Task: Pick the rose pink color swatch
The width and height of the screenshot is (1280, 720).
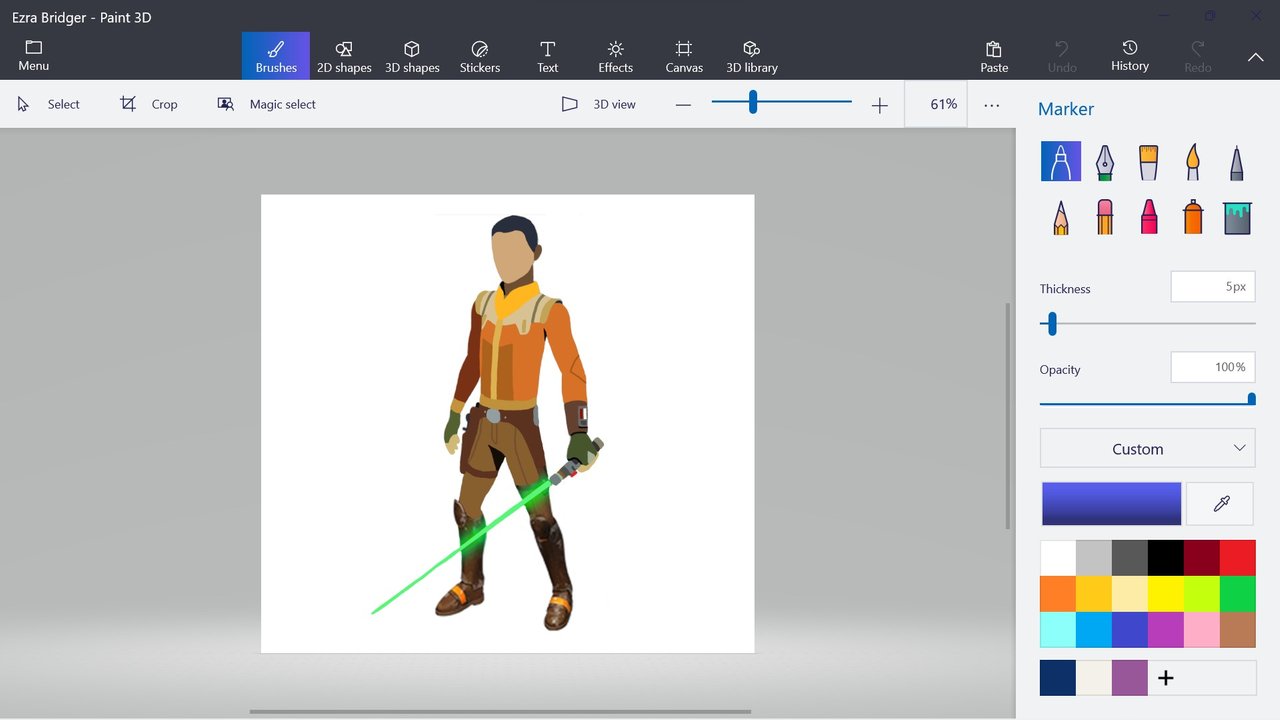Action: click(1202, 630)
